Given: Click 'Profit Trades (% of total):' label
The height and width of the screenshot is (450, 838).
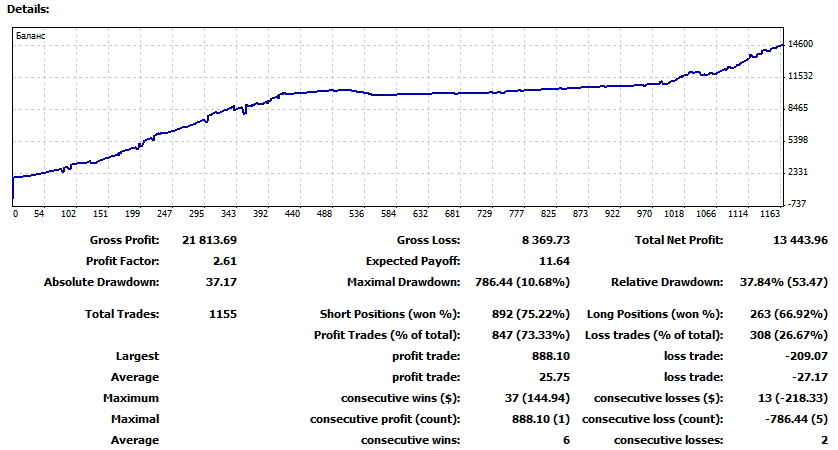Looking at the screenshot, I should 387,335.
